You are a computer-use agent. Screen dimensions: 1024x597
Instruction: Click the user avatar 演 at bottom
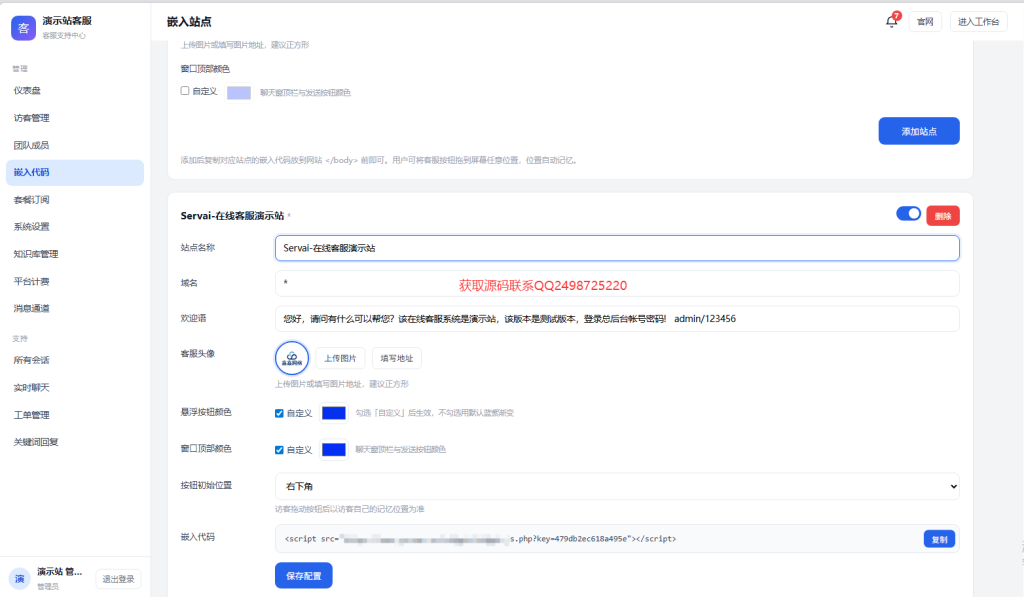(20, 578)
